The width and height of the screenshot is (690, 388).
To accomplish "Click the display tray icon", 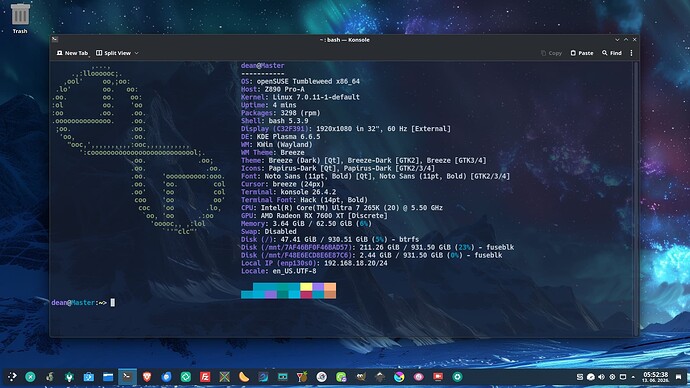I will [x=623, y=377].
